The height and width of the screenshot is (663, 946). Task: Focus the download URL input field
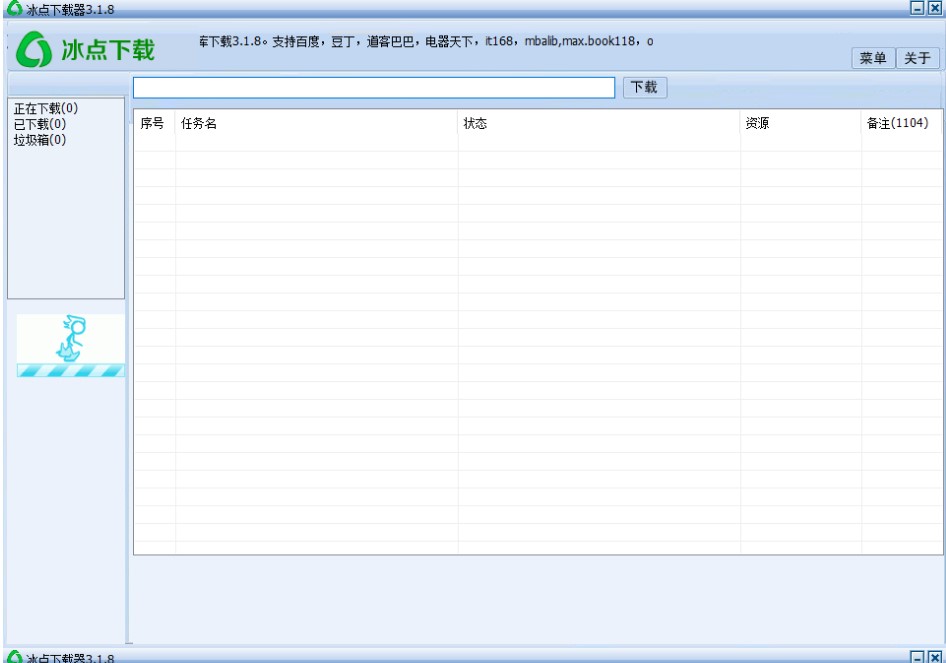374,87
